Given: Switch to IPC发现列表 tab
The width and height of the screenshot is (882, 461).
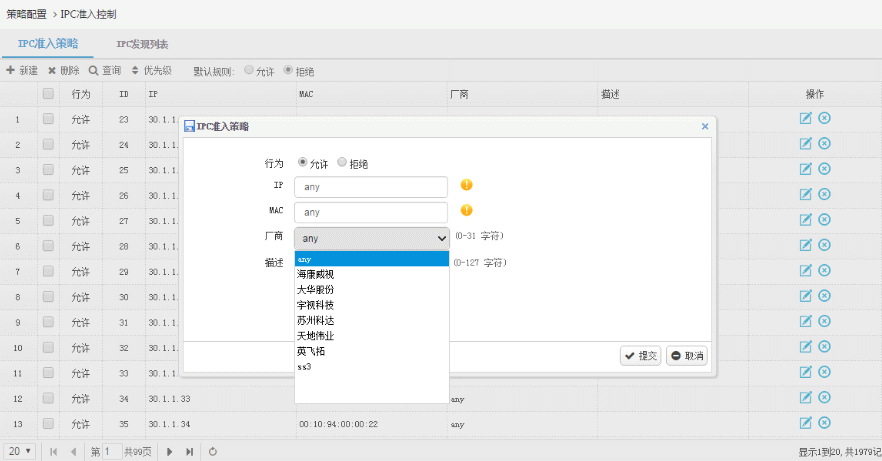Looking at the screenshot, I should 142,44.
